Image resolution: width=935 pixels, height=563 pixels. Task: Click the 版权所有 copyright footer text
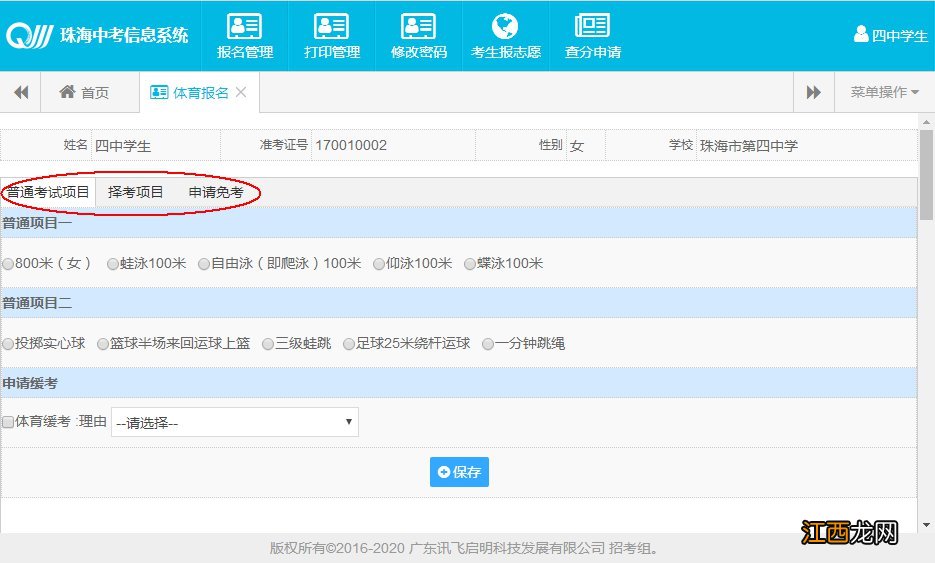464,548
